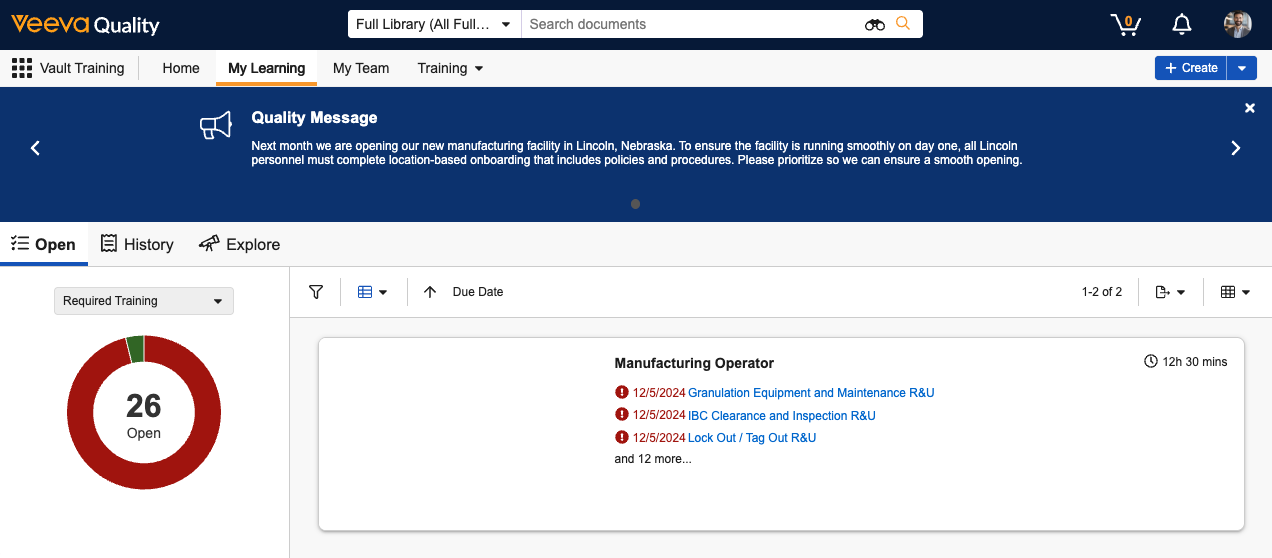Switch to the Explore tab
1272x558 pixels.
pyautogui.click(x=239, y=244)
